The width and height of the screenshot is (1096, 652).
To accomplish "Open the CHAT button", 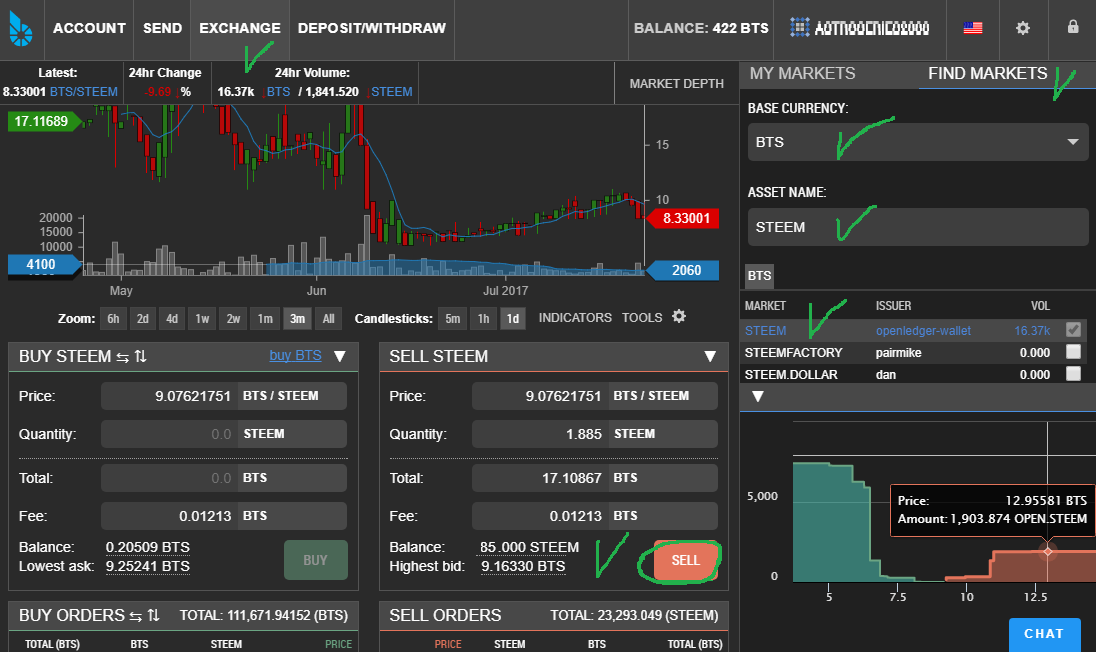I will pos(1044,634).
